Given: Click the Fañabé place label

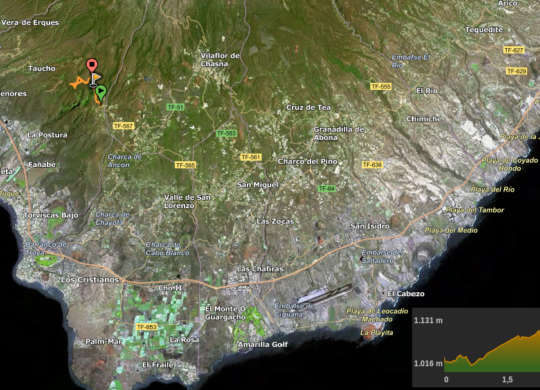Looking at the screenshot, I should point(42,165).
